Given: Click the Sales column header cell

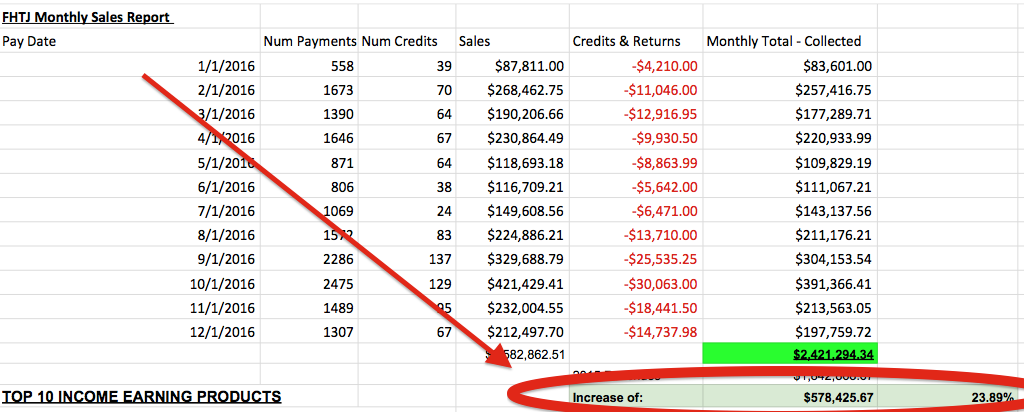Looking at the screenshot, I should coord(474,41).
